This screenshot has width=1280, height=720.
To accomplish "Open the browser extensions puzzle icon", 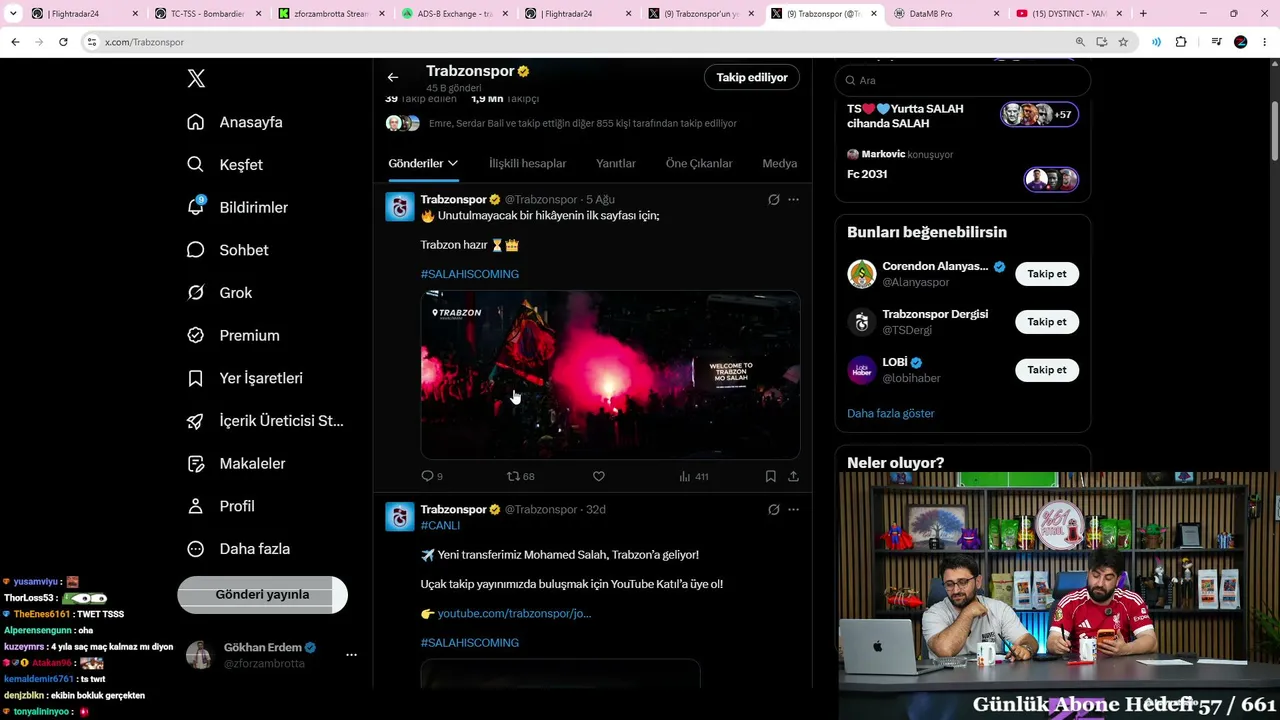I will pyautogui.click(x=1181, y=42).
